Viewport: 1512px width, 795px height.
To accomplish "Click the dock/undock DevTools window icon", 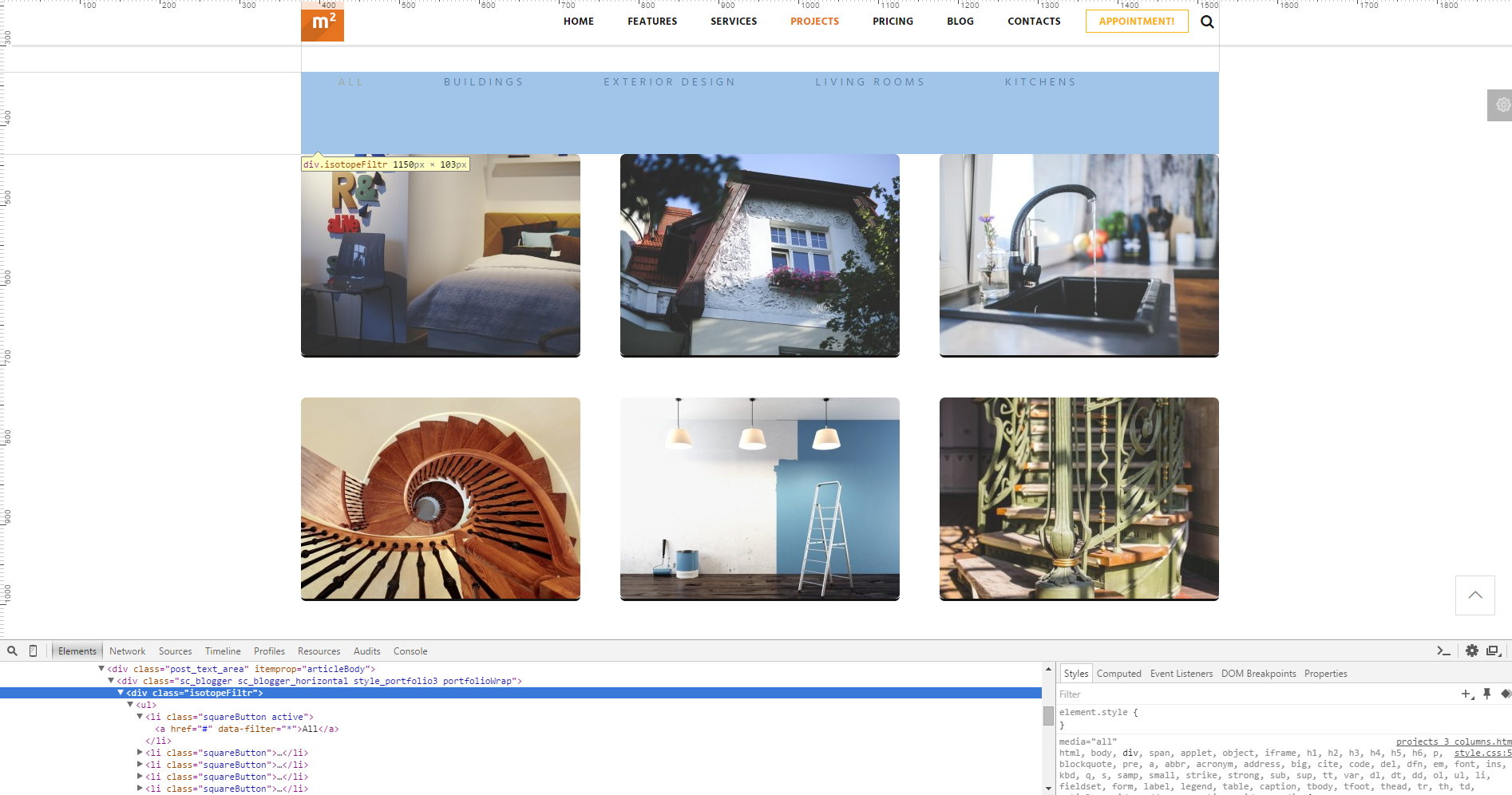I will click(1494, 651).
